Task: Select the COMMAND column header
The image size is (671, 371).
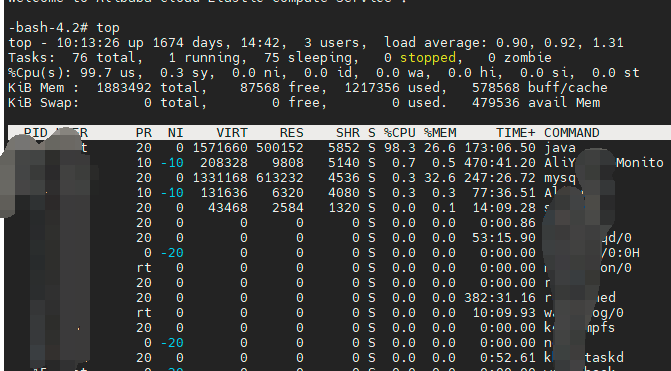Action: [571, 133]
